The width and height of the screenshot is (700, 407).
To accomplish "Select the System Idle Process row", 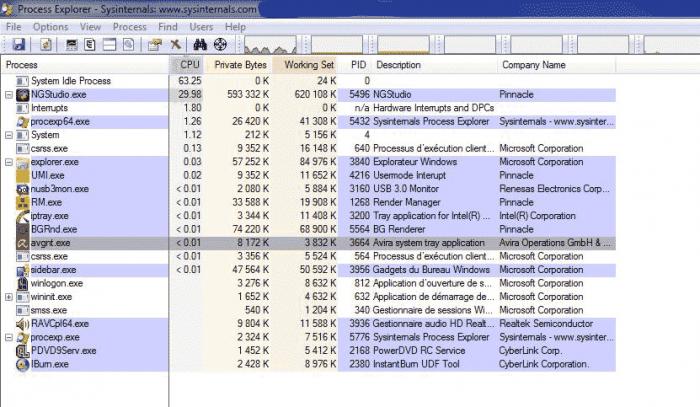I will click(x=308, y=81).
